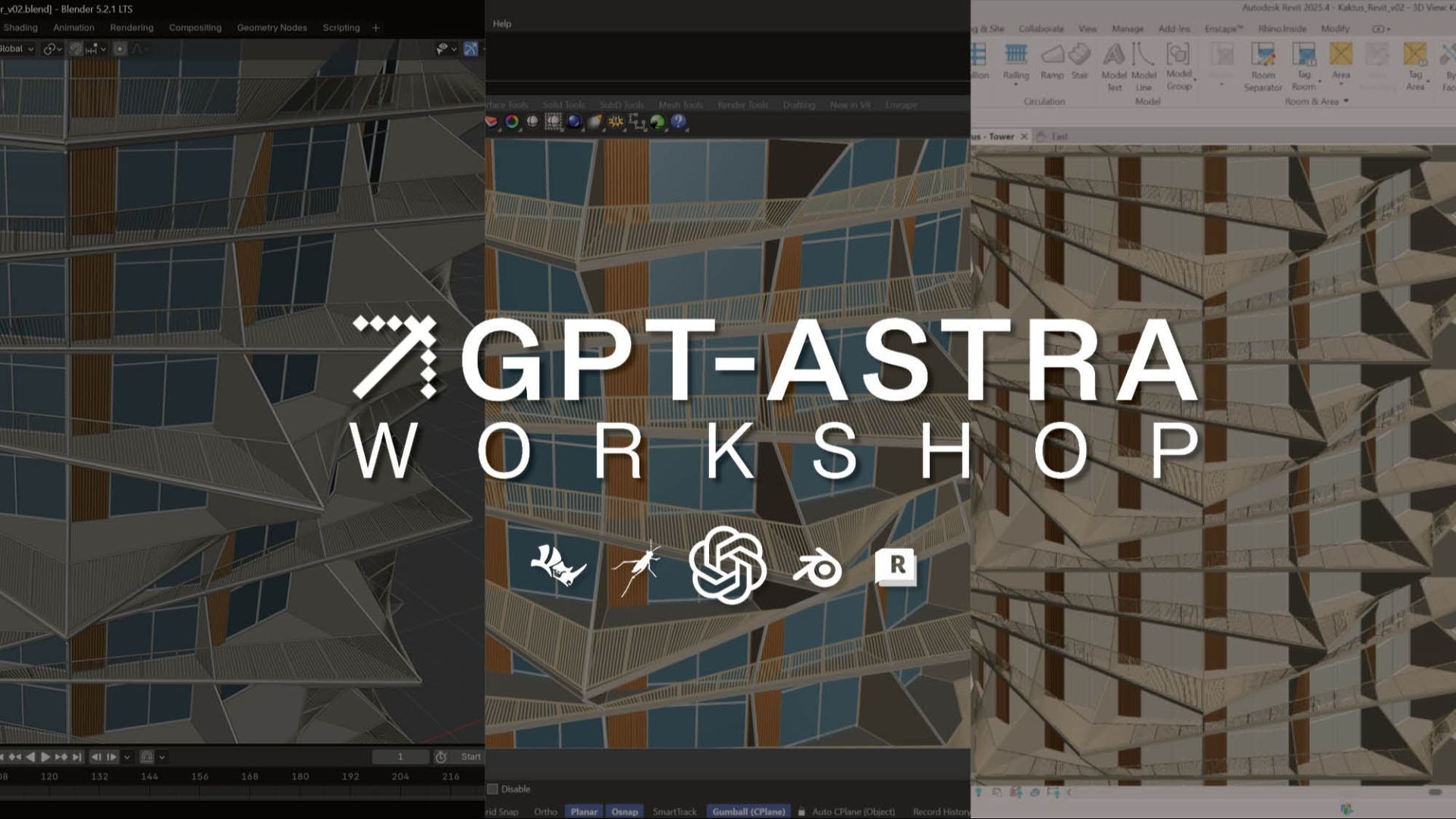Open Rhino's Render Tools toolbar tab
The image size is (1456, 819).
tap(742, 105)
